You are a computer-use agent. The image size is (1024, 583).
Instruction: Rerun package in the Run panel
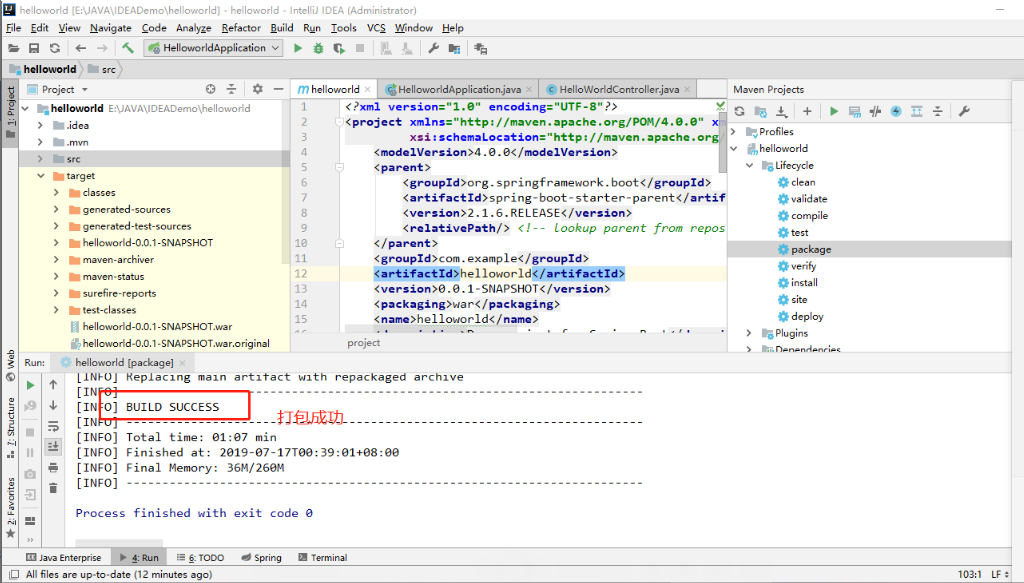tap(30, 385)
